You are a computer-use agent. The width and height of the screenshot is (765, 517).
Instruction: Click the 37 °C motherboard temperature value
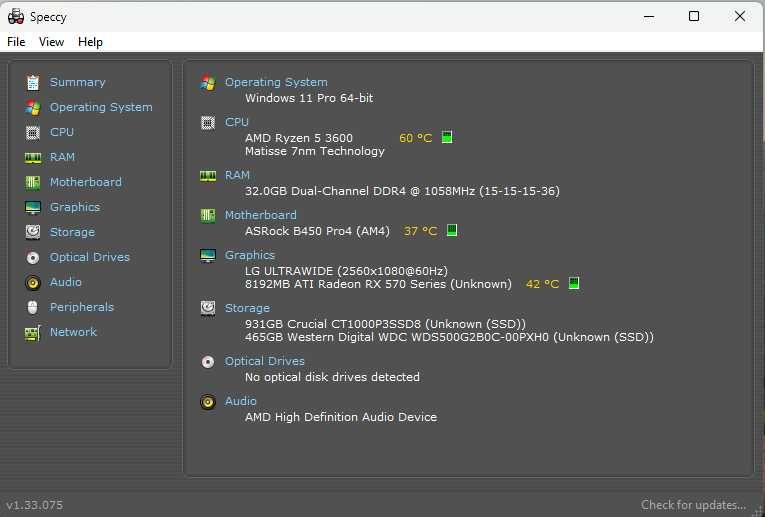[x=421, y=231]
